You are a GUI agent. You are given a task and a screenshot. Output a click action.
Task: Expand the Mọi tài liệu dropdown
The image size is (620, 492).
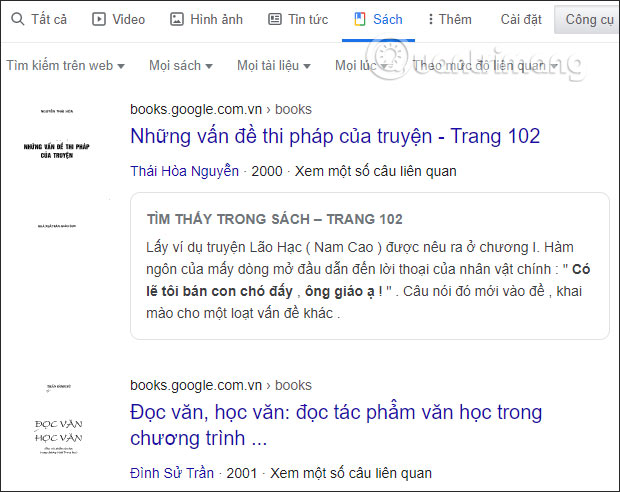[x=274, y=65]
